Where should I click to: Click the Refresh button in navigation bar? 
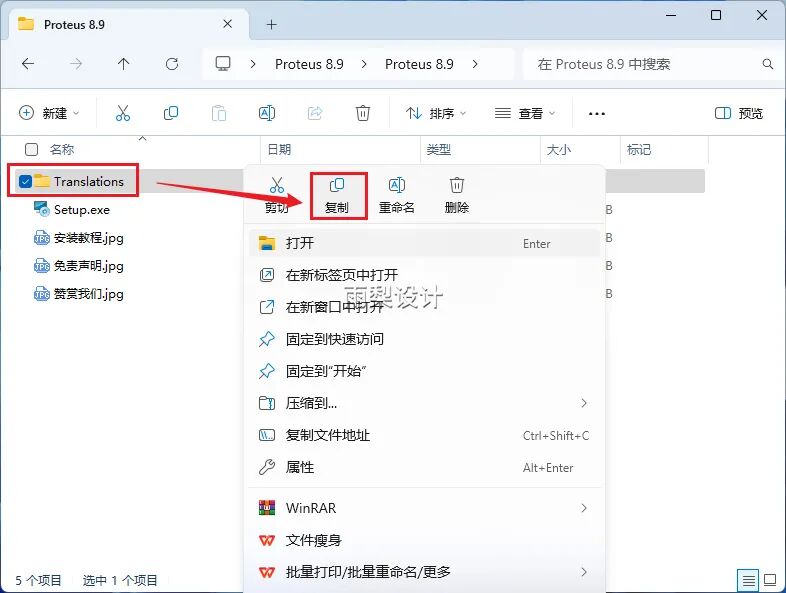point(171,64)
